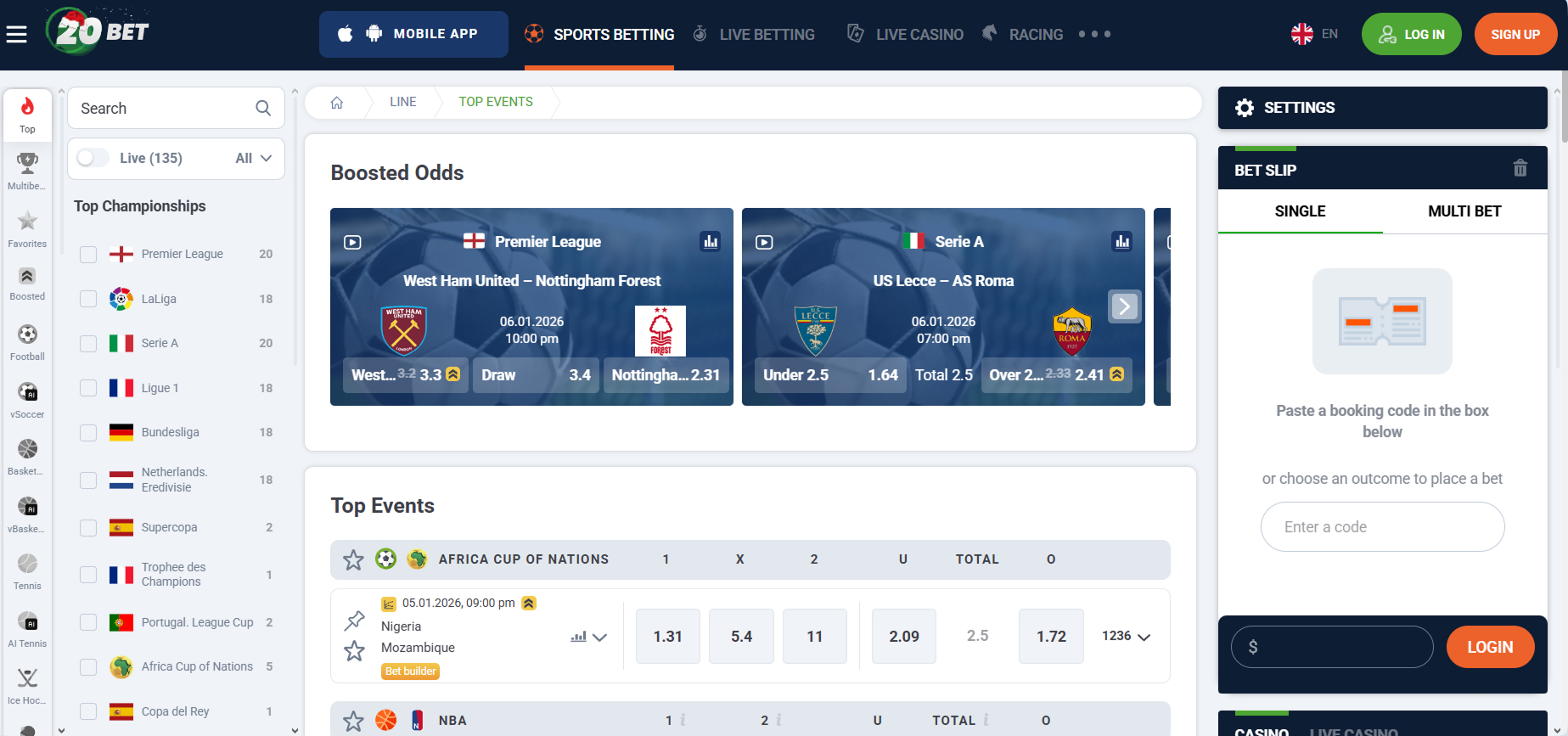This screenshot has width=1568, height=736.
Task: Click the home breadcrumb icon
Action: point(337,103)
